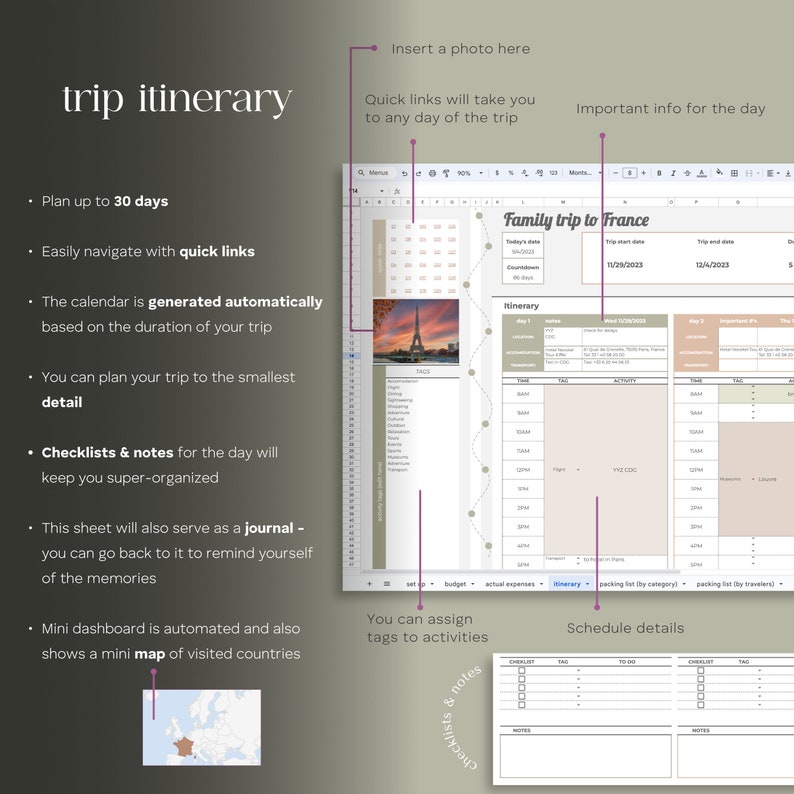Toggle Bold formatting
Viewport: 794px width, 794px height.
click(659, 173)
